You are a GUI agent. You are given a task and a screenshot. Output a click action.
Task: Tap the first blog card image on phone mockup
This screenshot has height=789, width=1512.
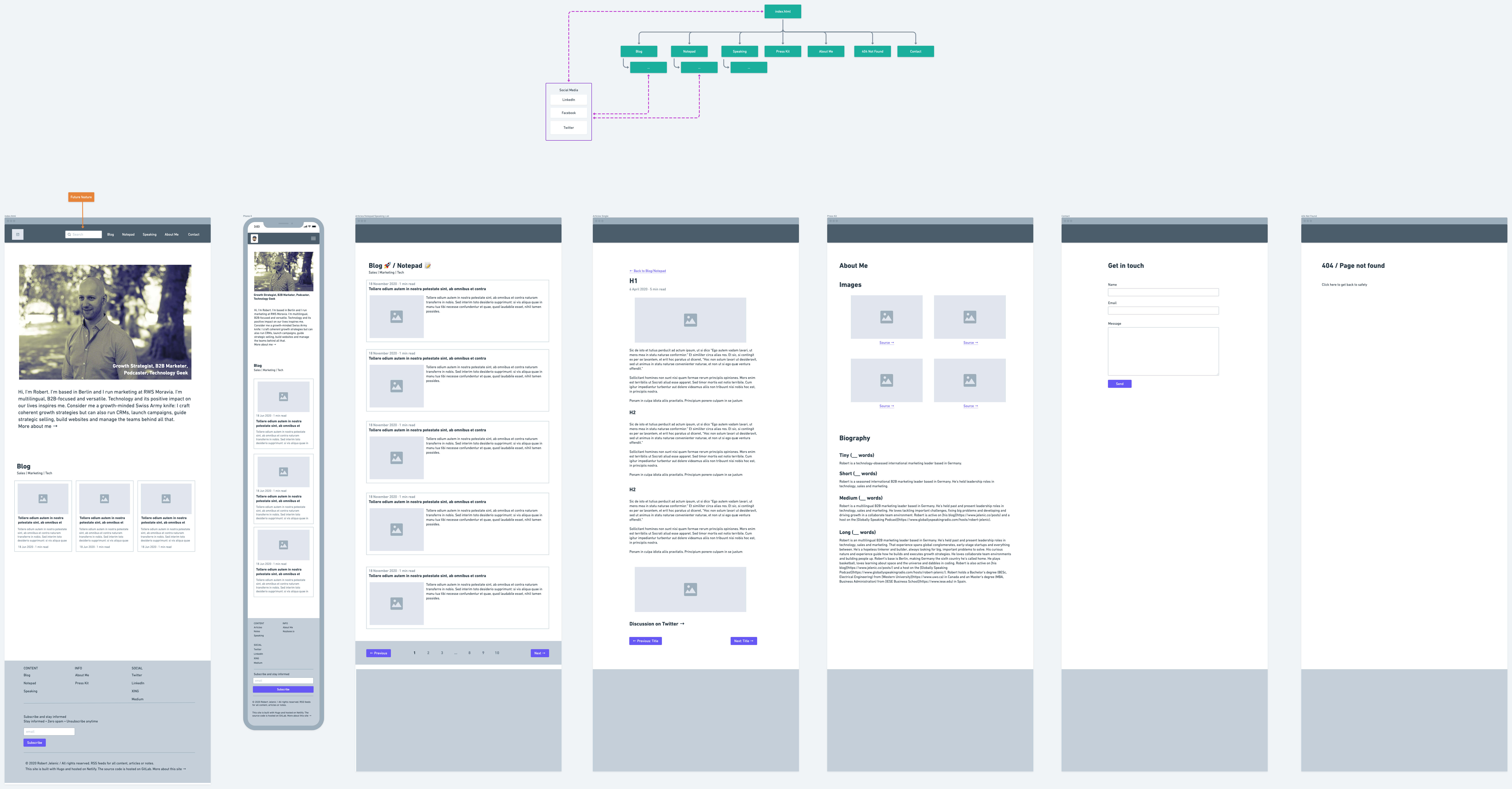283,397
